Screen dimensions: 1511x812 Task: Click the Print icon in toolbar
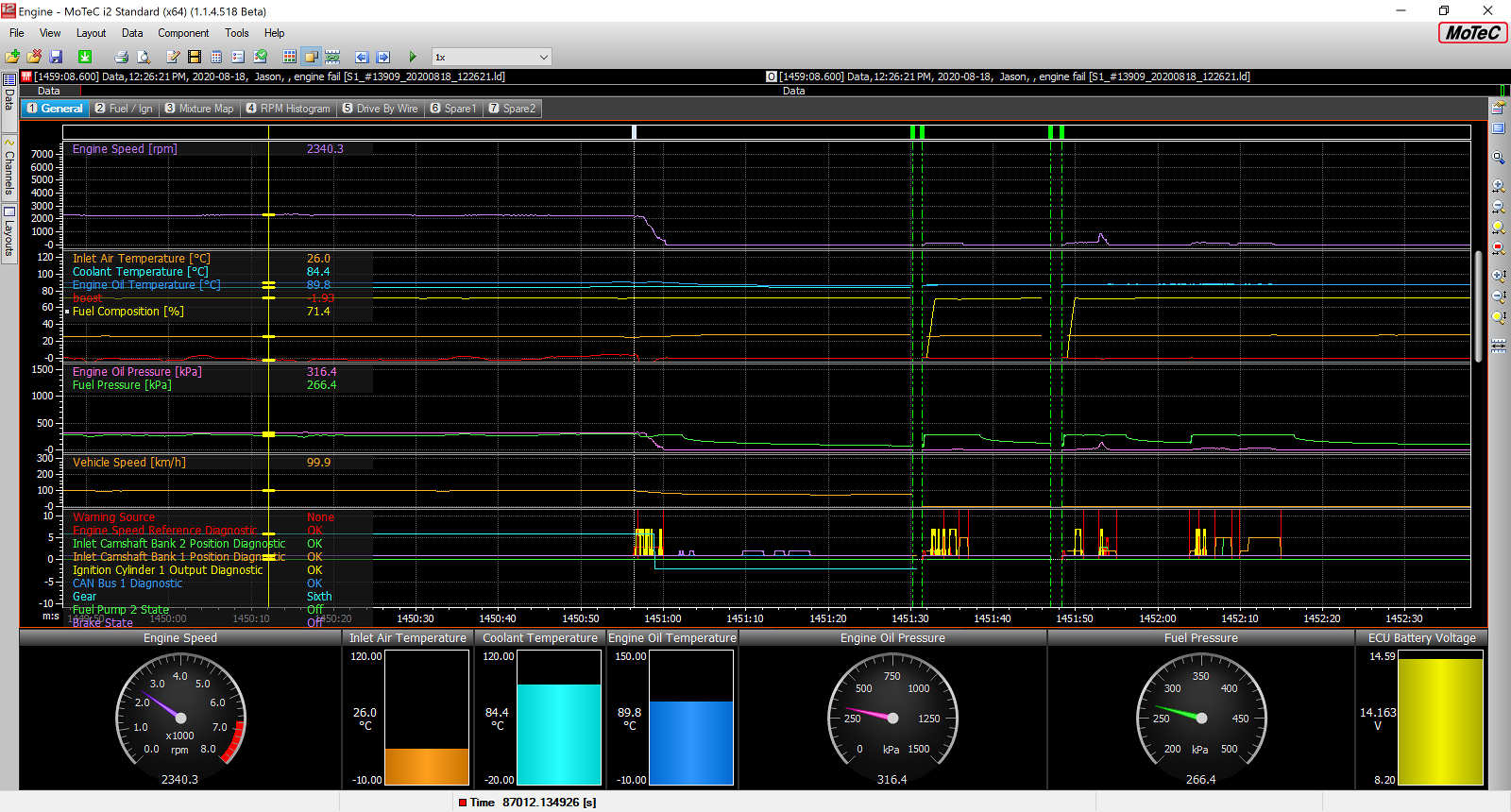[x=121, y=57]
